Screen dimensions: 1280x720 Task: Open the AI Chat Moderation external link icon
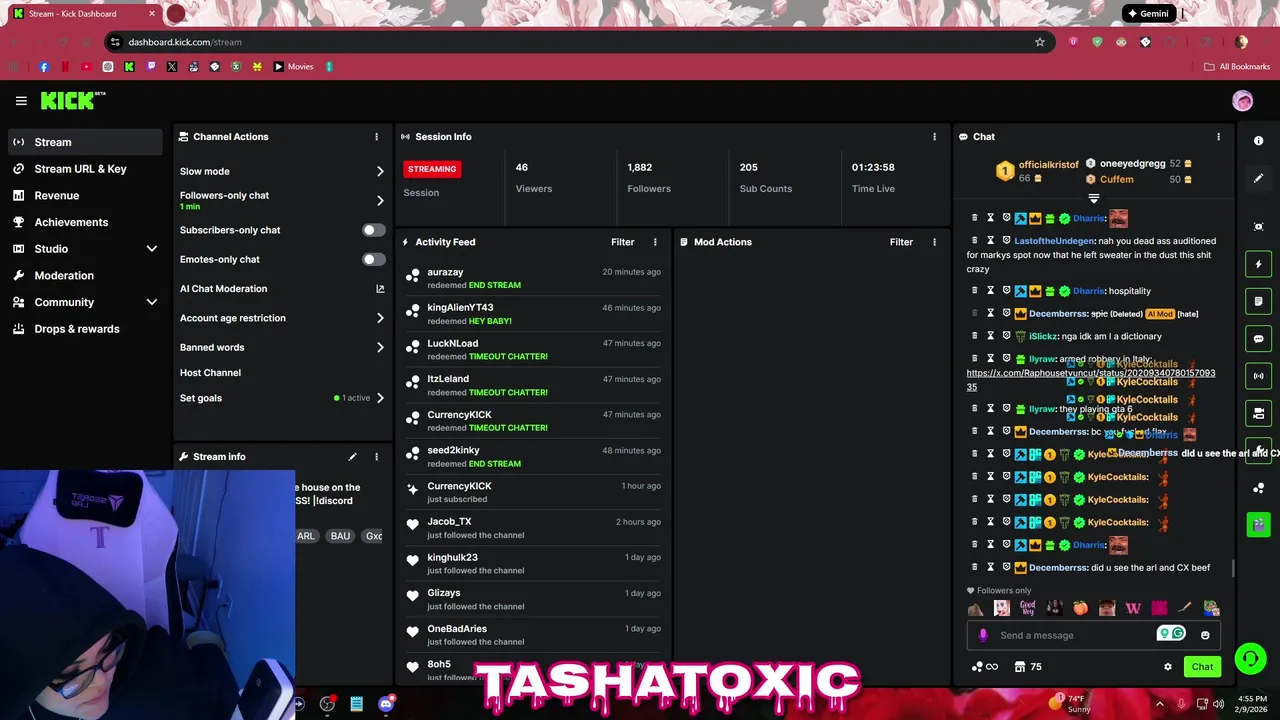coord(380,289)
